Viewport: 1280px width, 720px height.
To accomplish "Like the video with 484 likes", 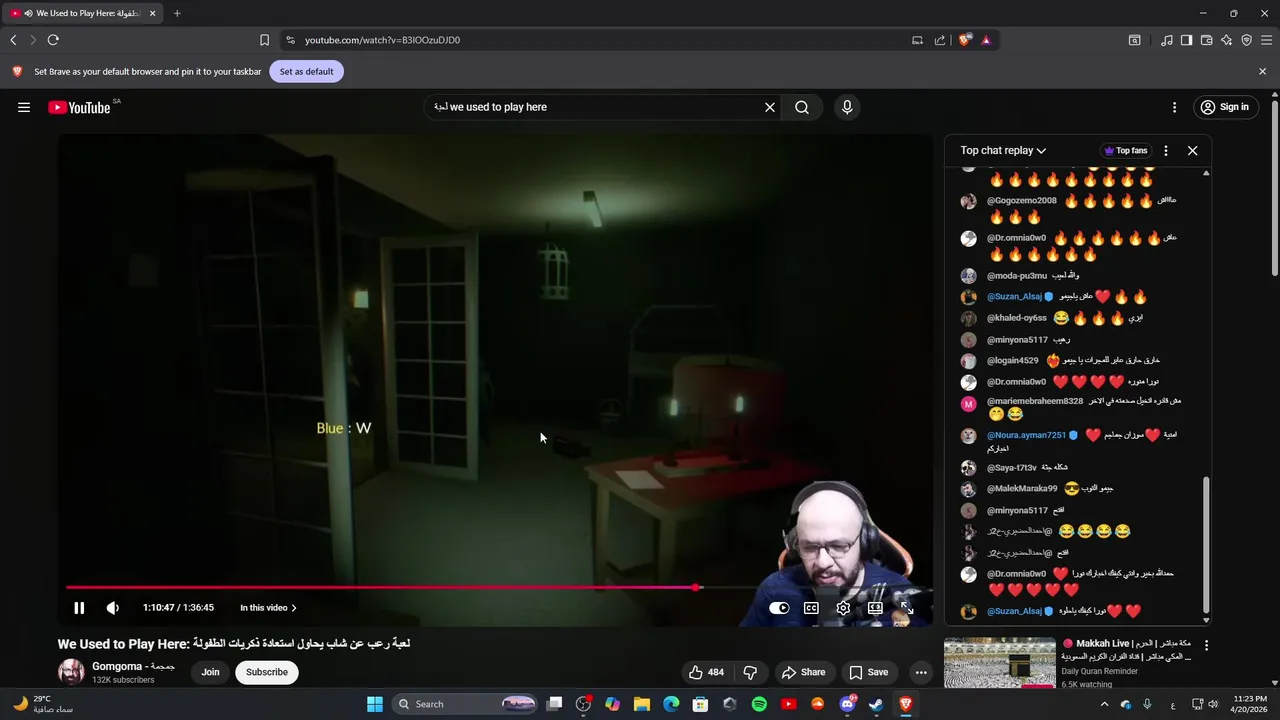I will (706, 672).
